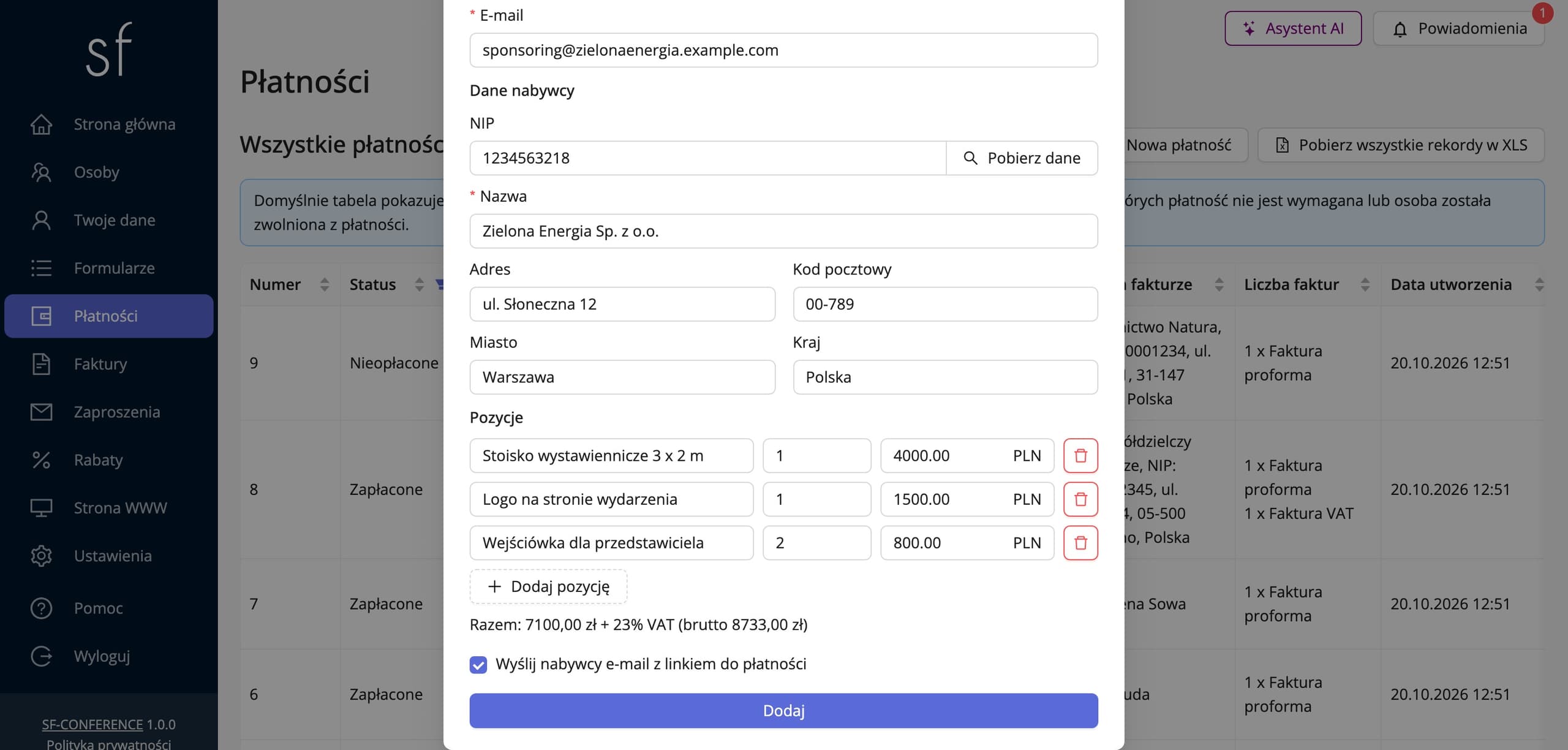
Task: Open the SF-CONFERENCE link
Action: (x=92, y=724)
